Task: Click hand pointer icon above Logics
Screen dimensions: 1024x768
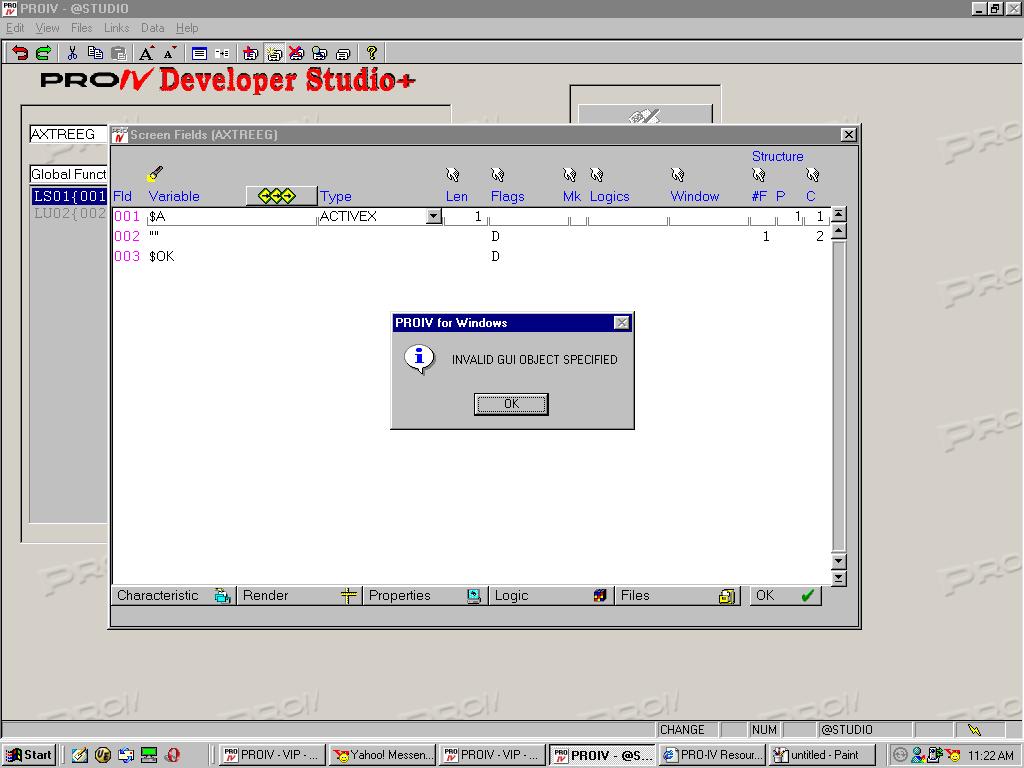Action: click(x=596, y=174)
